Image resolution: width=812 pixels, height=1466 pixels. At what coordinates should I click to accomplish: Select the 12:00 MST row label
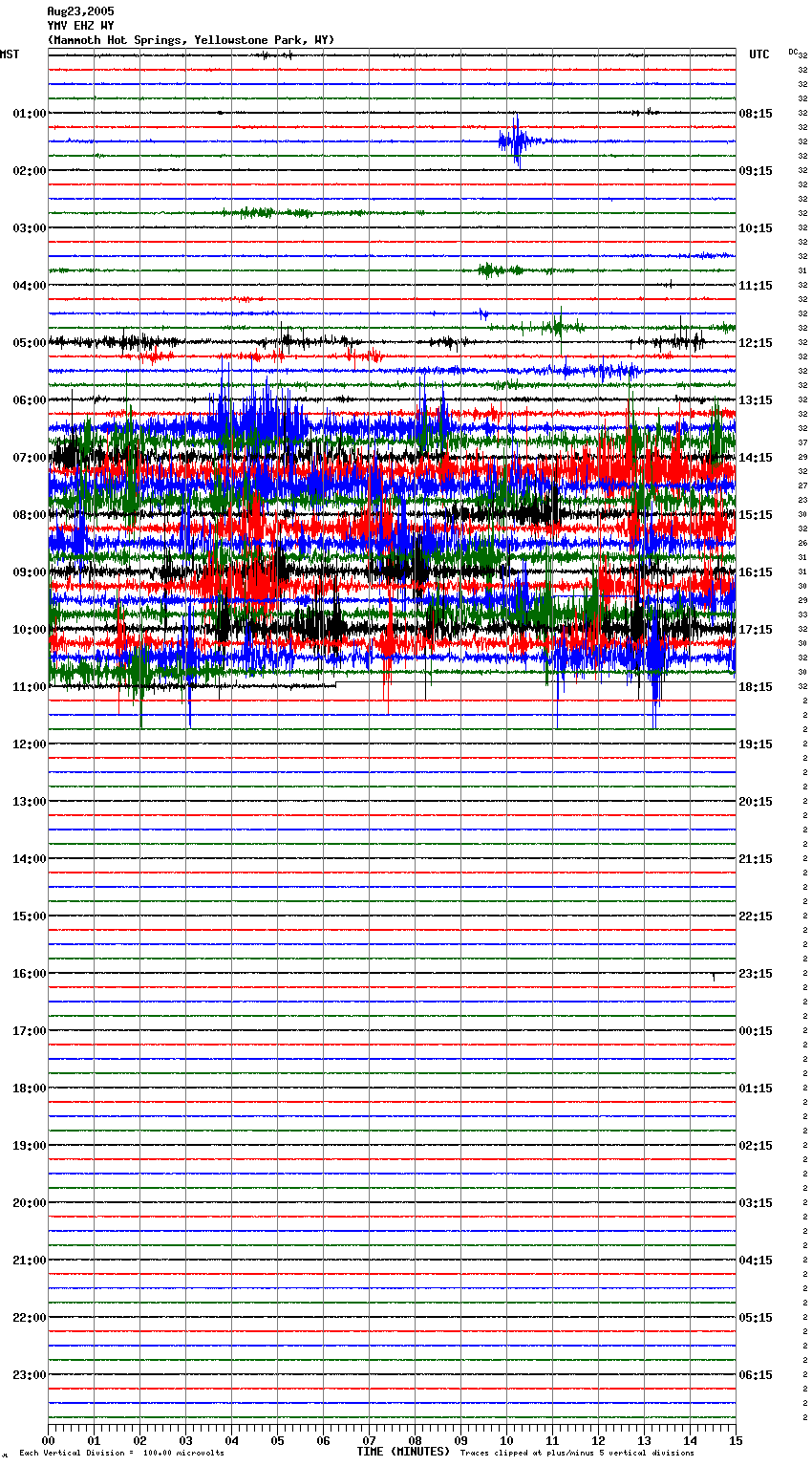point(30,744)
